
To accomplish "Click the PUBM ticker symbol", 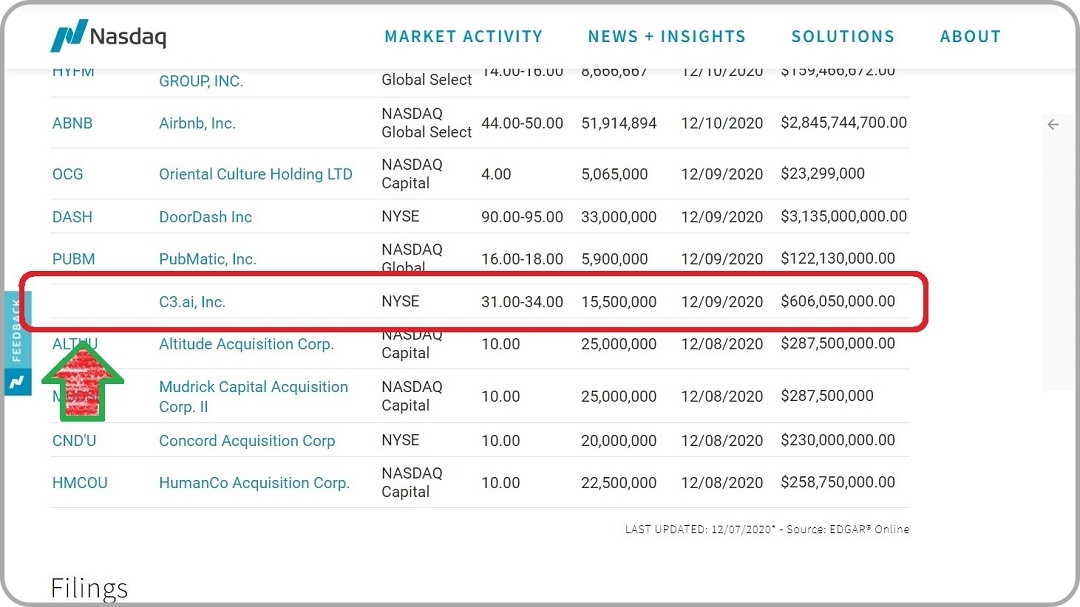I will 74,259.
